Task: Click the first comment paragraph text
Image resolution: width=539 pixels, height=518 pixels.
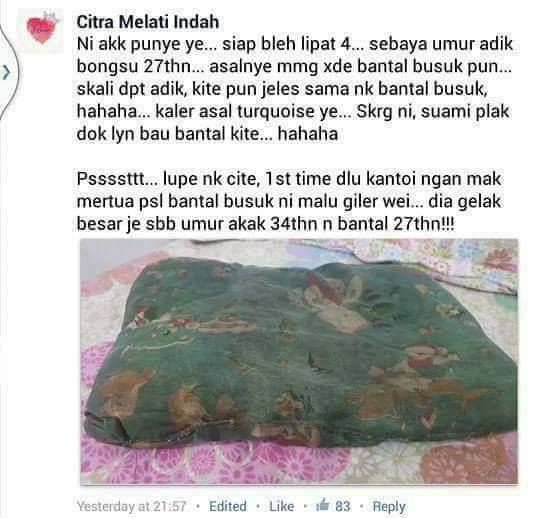Action: (x=294, y=89)
